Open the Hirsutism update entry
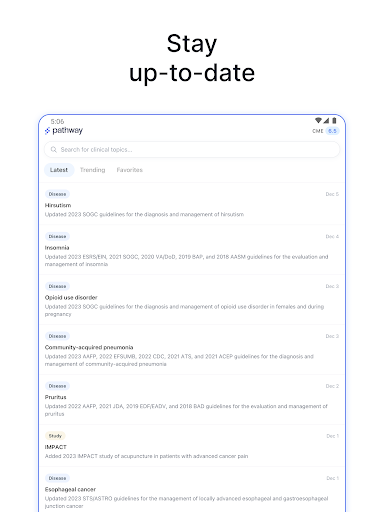Viewport: 384px width, 512px height. (192, 204)
